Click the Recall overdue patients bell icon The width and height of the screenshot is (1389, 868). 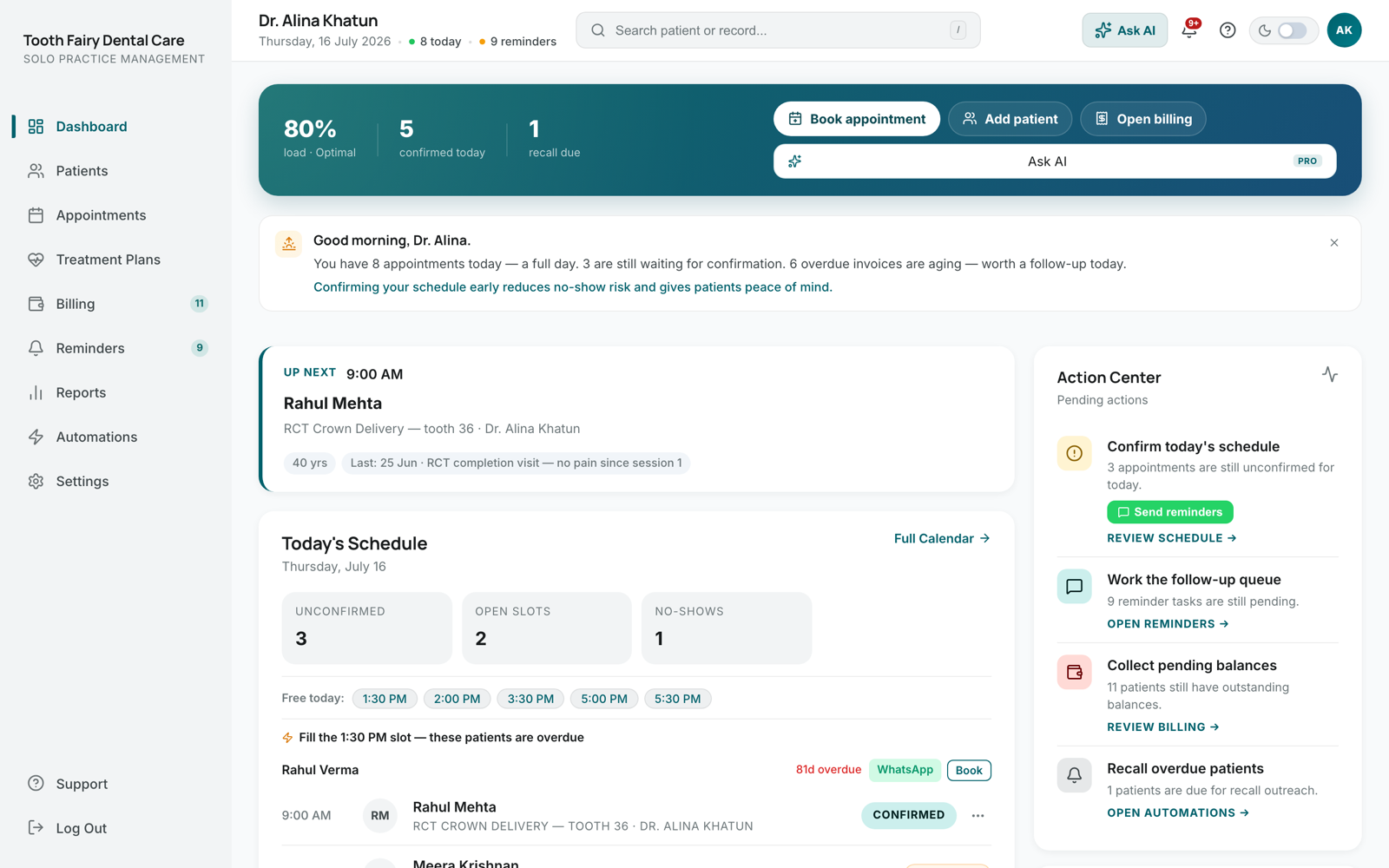click(1074, 775)
